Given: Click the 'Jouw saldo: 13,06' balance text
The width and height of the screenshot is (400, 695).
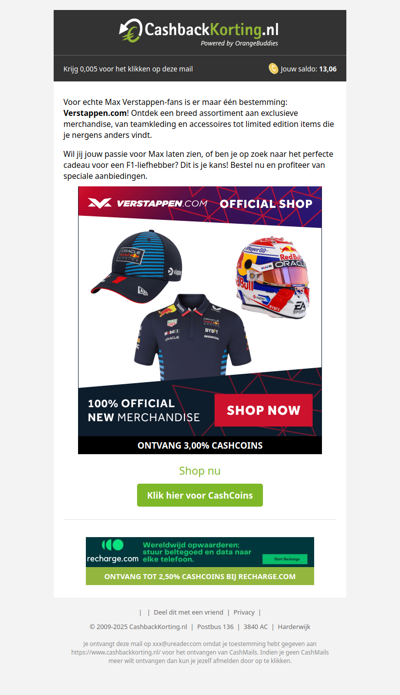Looking at the screenshot, I should coord(308,69).
